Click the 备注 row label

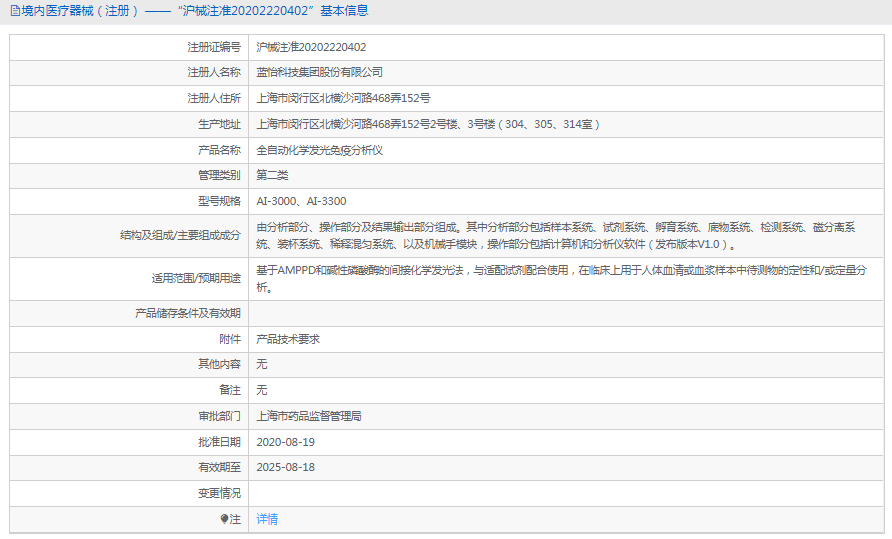point(230,390)
